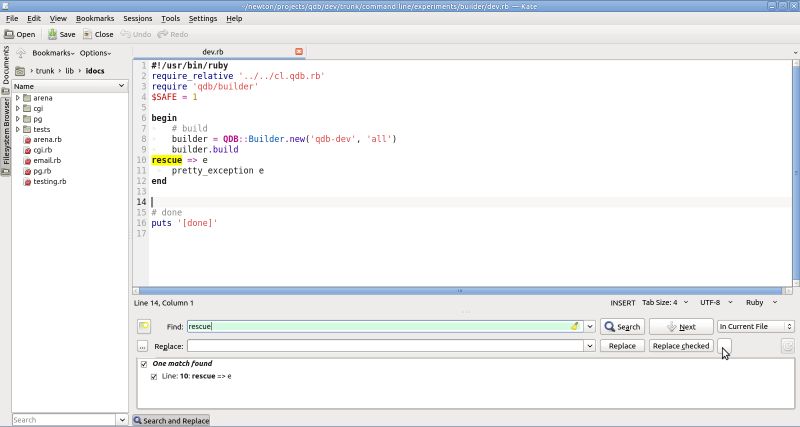Click the yellow new-search-tab icon beside Find
Image resolution: width=800 pixels, height=427 pixels.
144,326
